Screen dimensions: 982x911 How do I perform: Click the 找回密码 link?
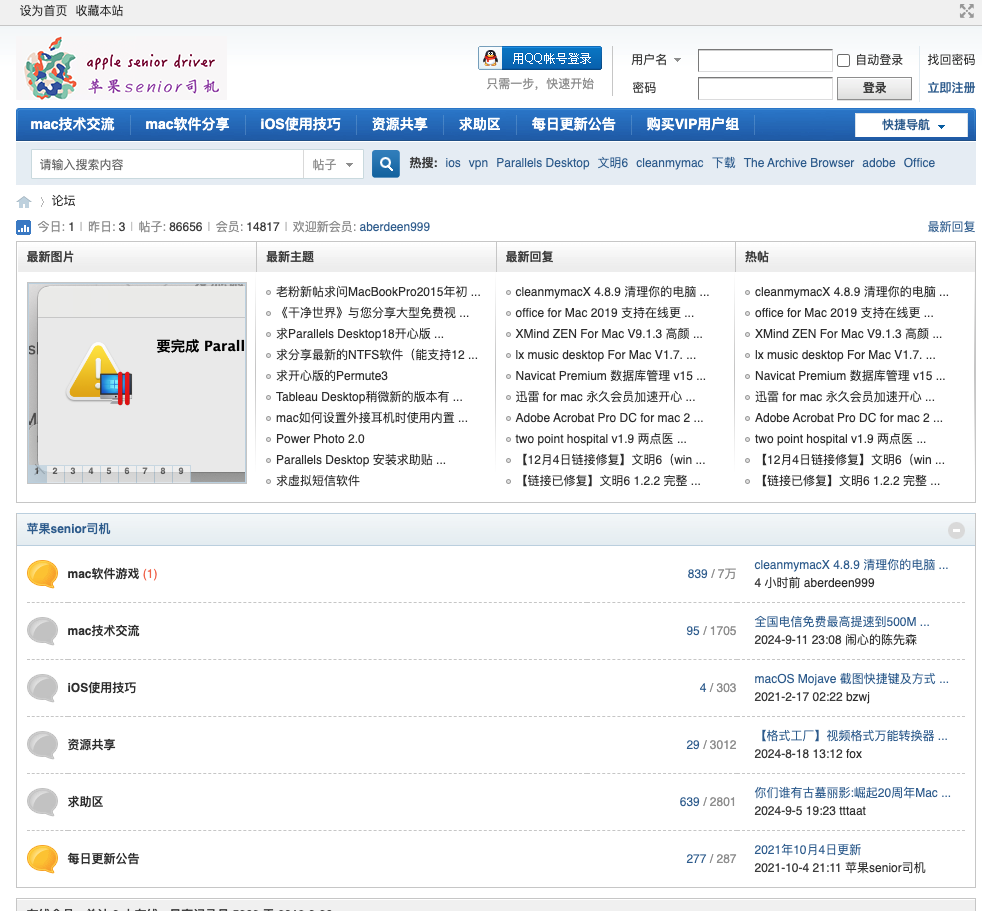951,59
